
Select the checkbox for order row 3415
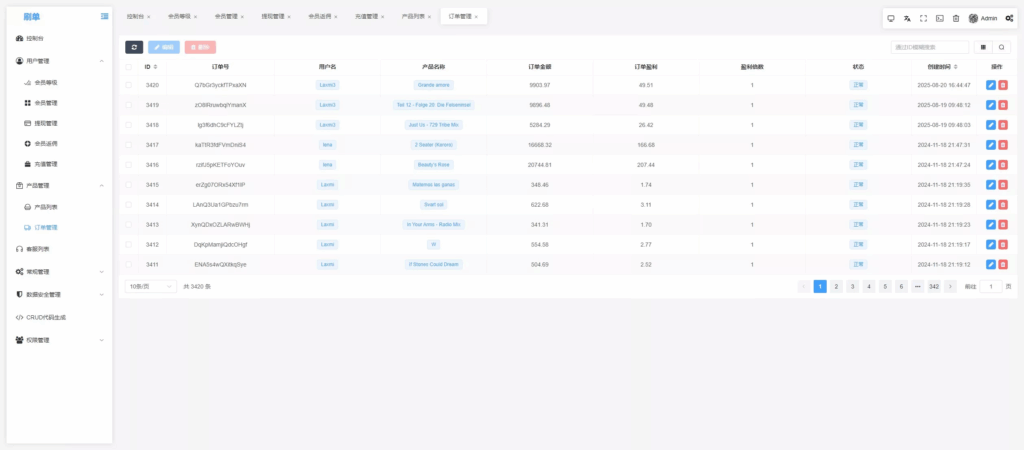tap(128, 185)
